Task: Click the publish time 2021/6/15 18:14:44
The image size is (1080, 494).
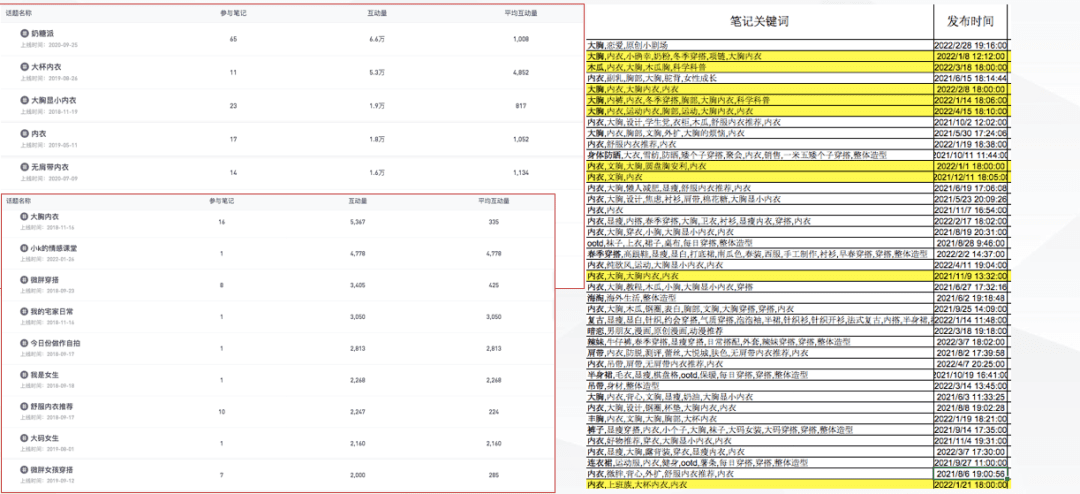Action: click(x=971, y=79)
